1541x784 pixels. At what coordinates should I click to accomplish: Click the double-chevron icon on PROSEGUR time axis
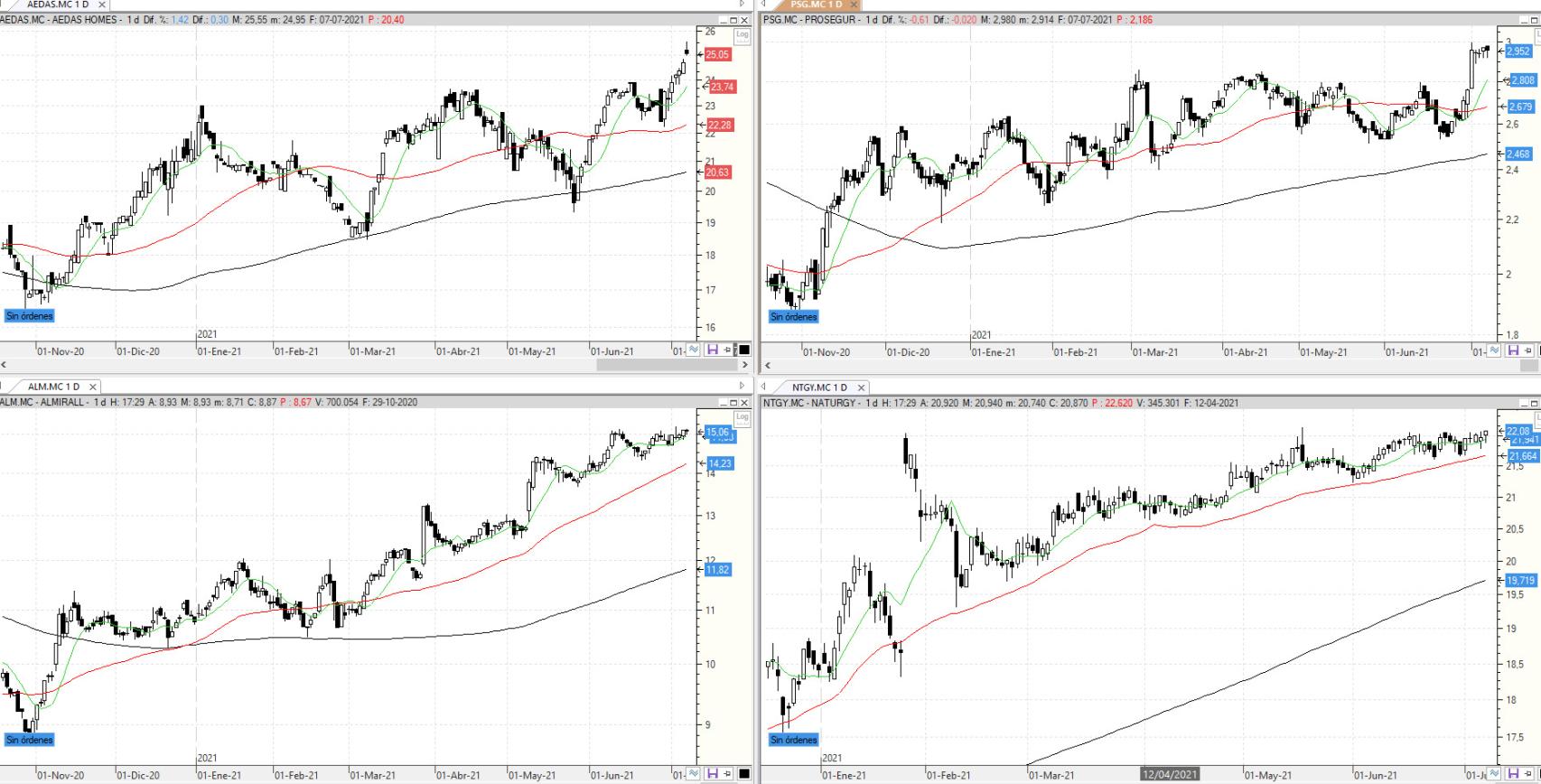coord(1494,350)
